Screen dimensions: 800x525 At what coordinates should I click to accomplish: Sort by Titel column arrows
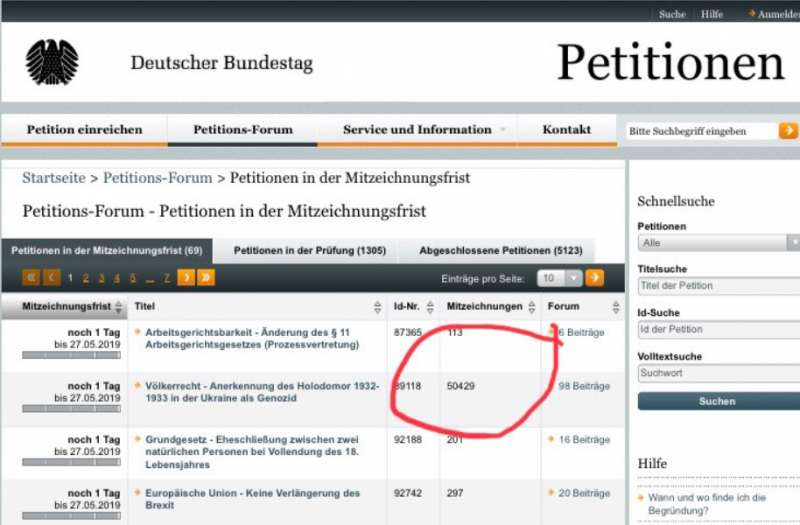point(378,307)
